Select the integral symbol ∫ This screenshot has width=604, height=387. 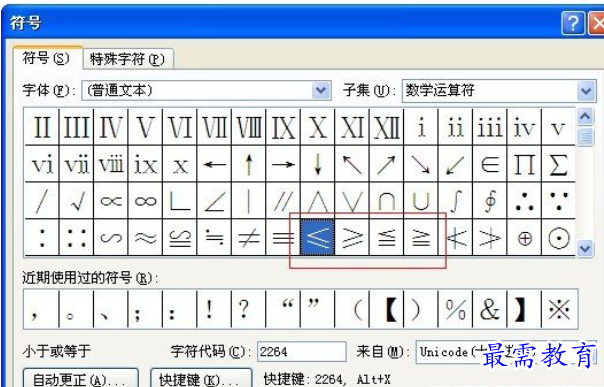[455, 201]
